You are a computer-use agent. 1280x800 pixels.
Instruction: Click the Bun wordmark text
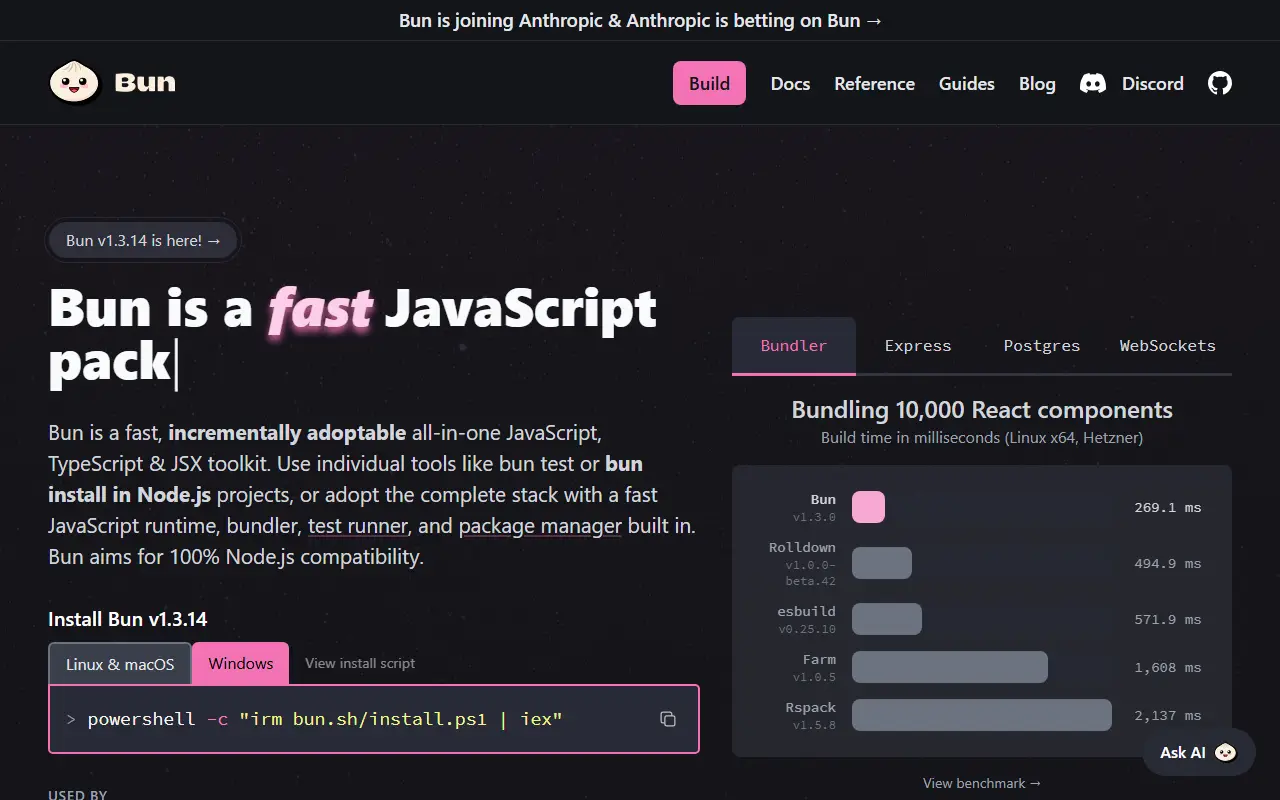pyautogui.click(x=145, y=83)
